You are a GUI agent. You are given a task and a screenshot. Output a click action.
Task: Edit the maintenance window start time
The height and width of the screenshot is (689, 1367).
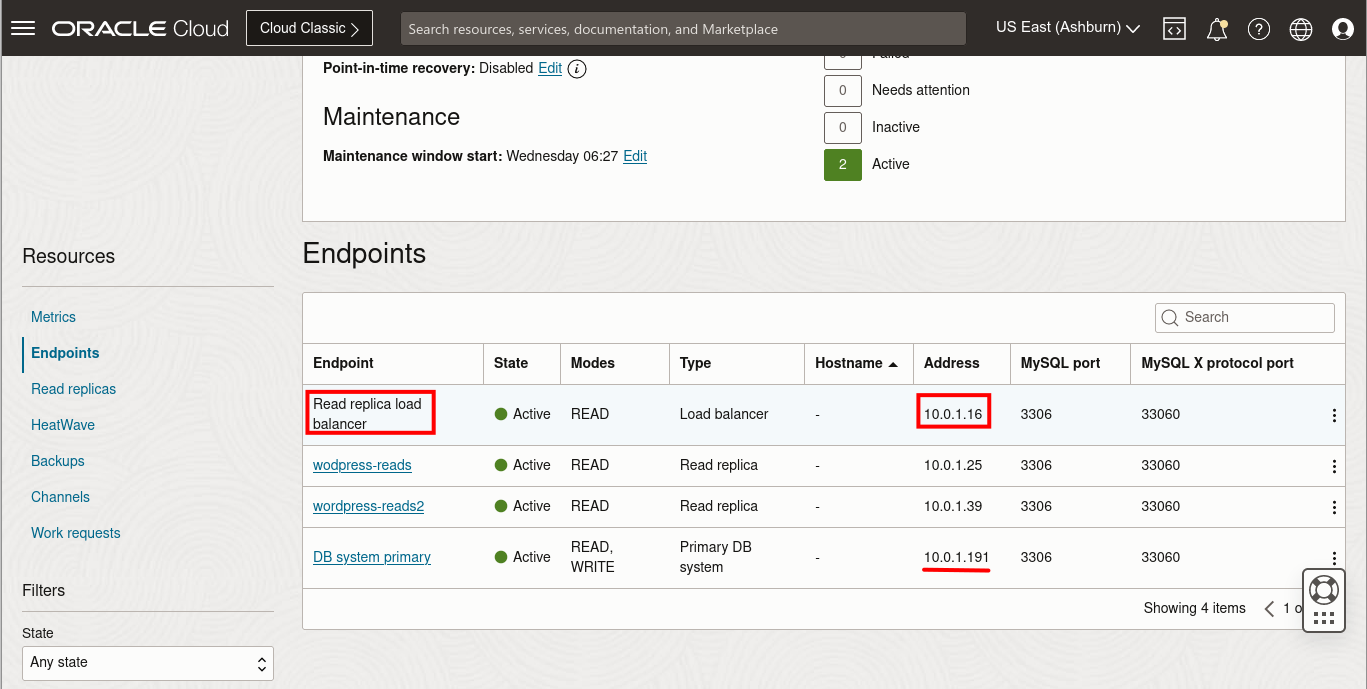(x=634, y=156)
